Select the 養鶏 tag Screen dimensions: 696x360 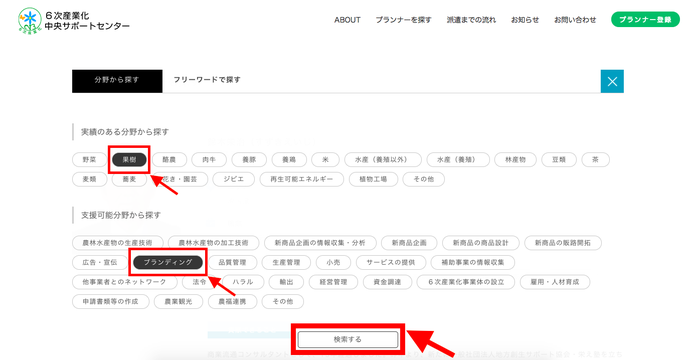(289, 159)
